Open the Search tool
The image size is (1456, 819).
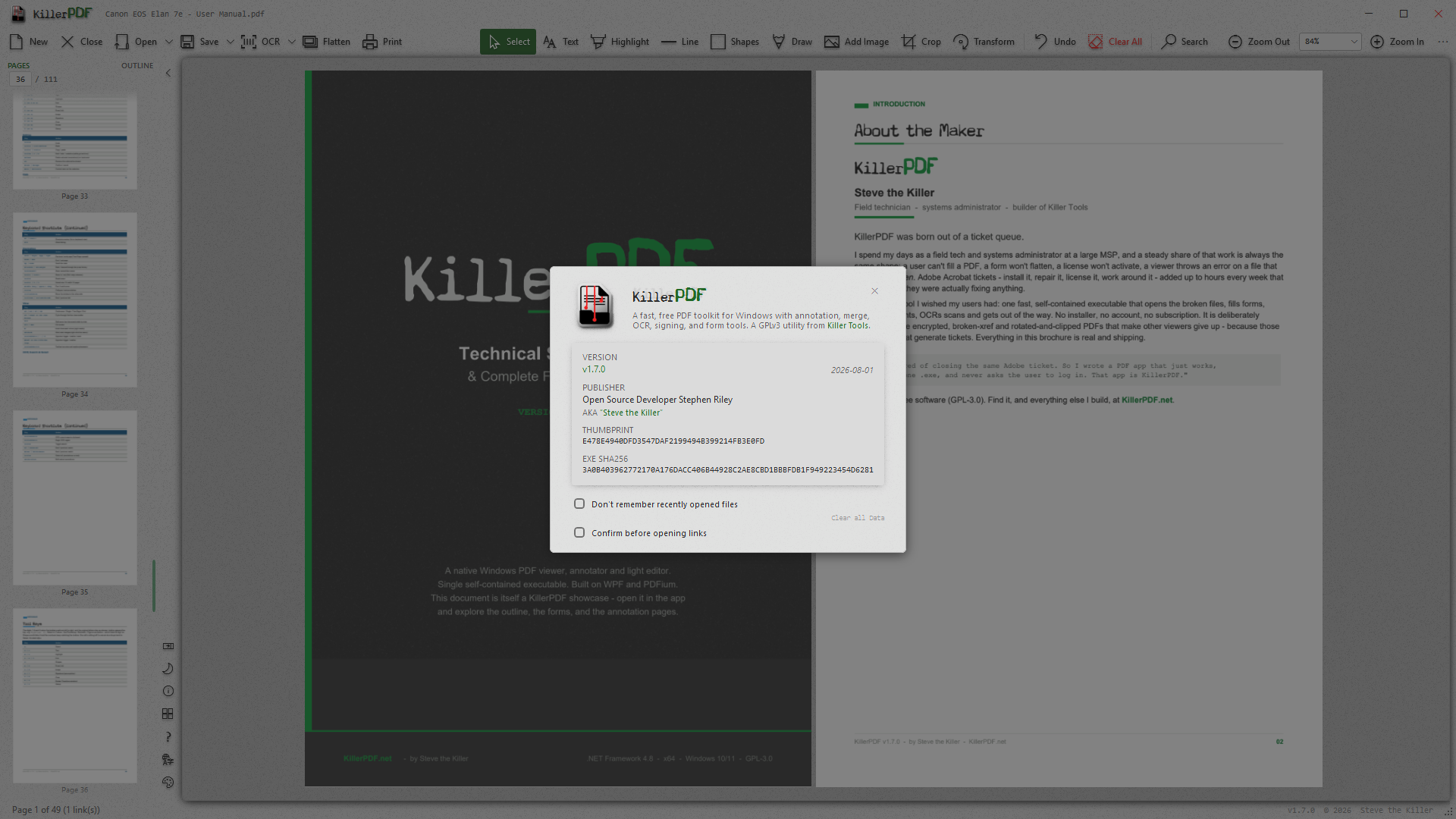point(1185,42)
